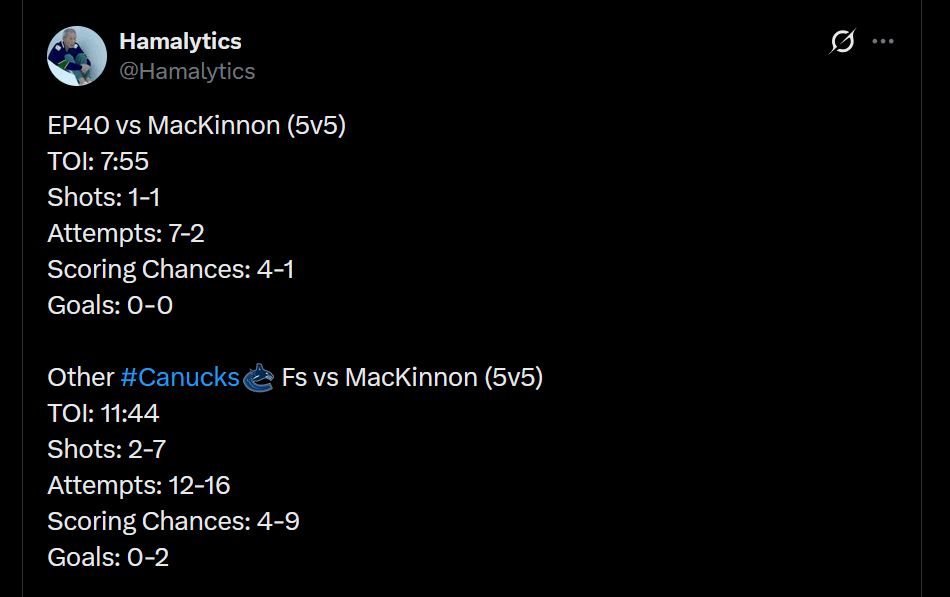Click the Hamalytics profile picture
950x597 pixels.
point(77,56)
